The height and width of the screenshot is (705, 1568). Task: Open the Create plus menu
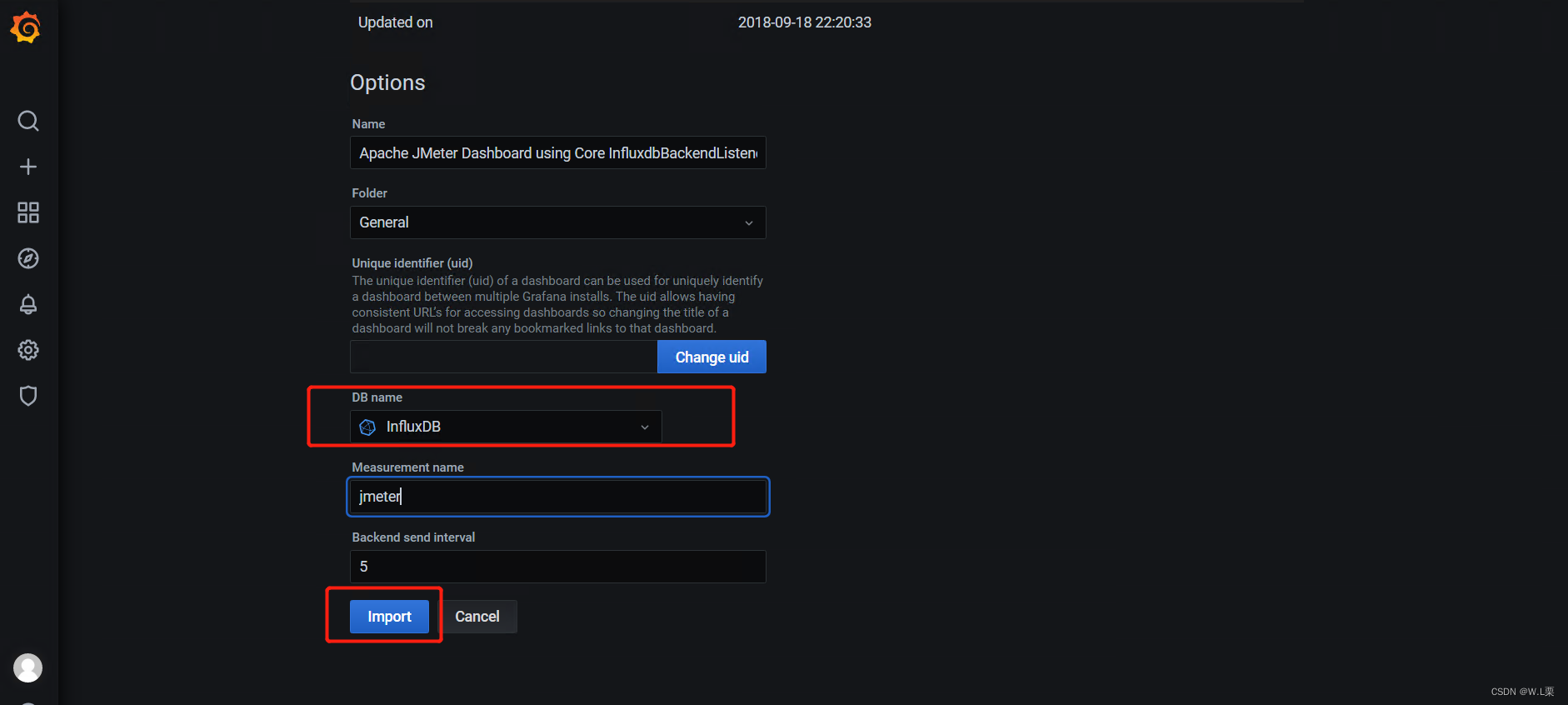(x=28, y=167)
